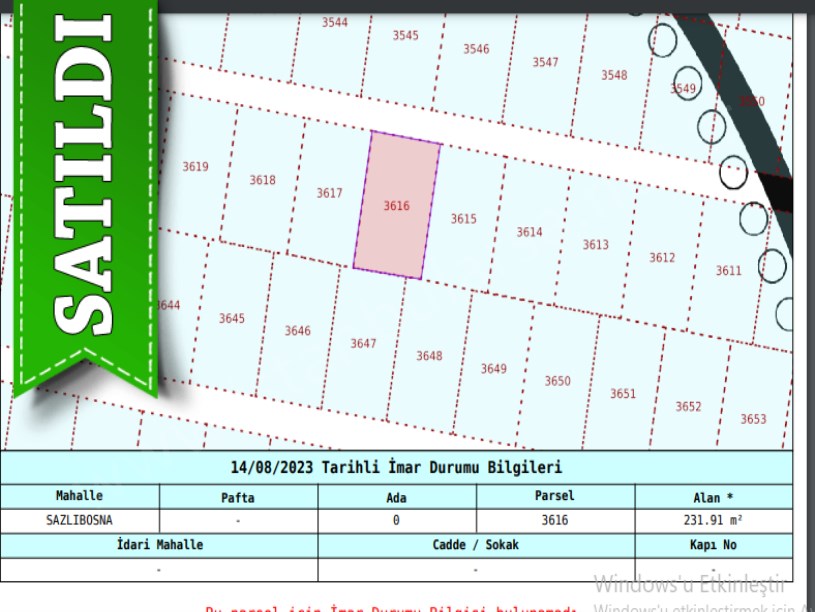Click parcel 3548 in the top row
Viewport: 815px width, 612px height.
(614, 75)
